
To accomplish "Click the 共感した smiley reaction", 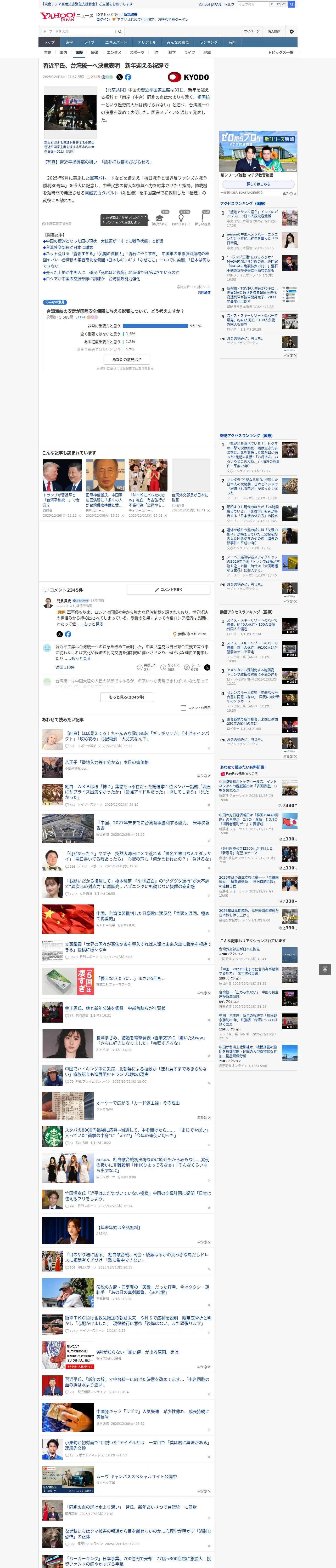I will [140, 668].
